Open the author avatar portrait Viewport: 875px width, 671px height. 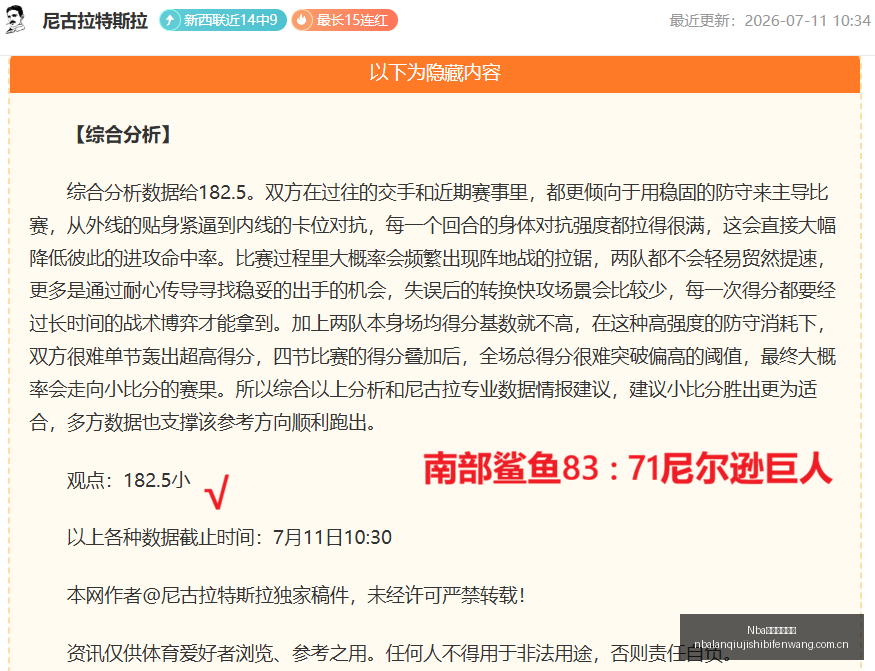(15, 21)
